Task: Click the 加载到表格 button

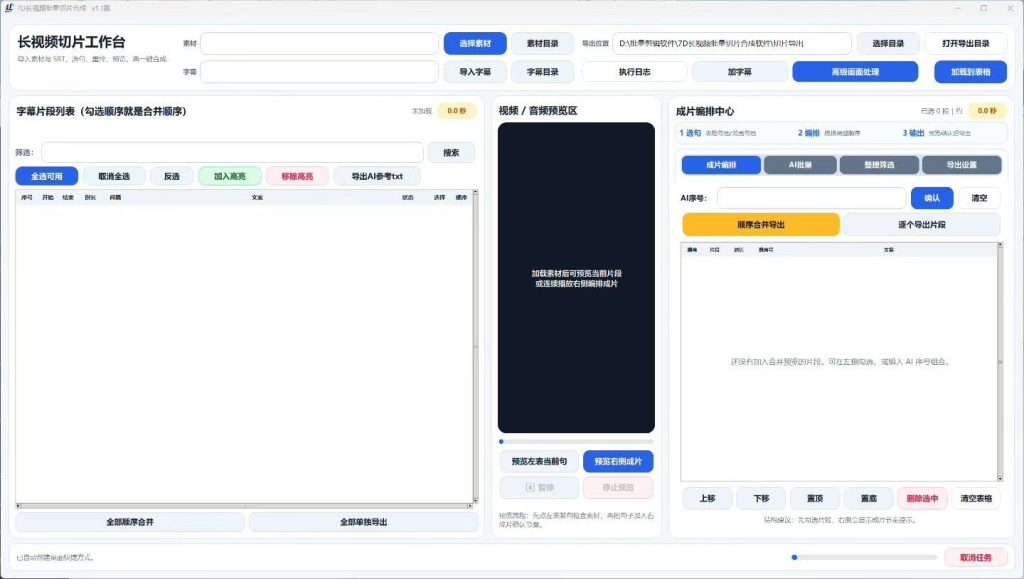Action: coord(970,72)
